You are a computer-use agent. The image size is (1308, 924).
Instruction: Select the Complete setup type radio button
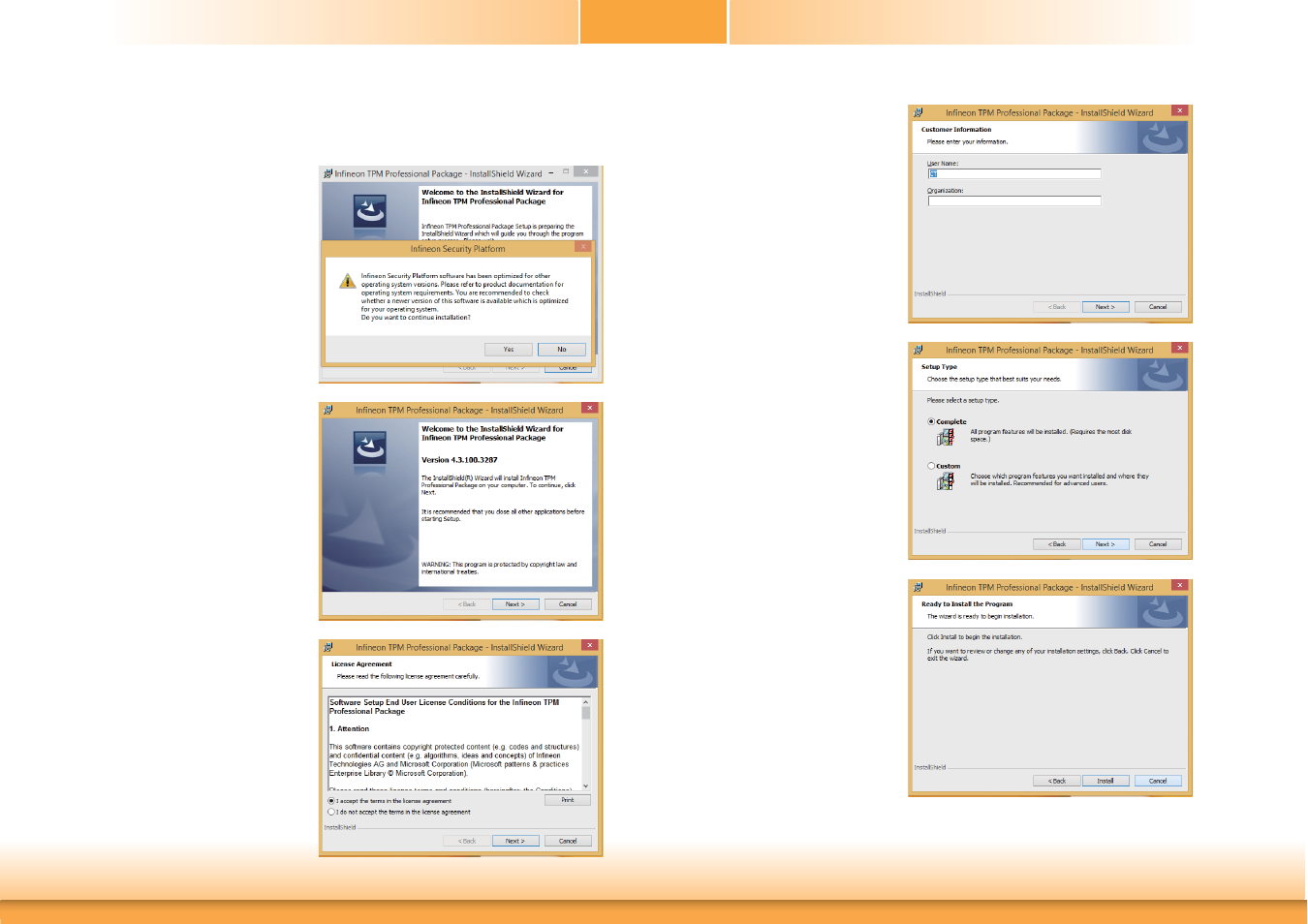pos(931,421)
